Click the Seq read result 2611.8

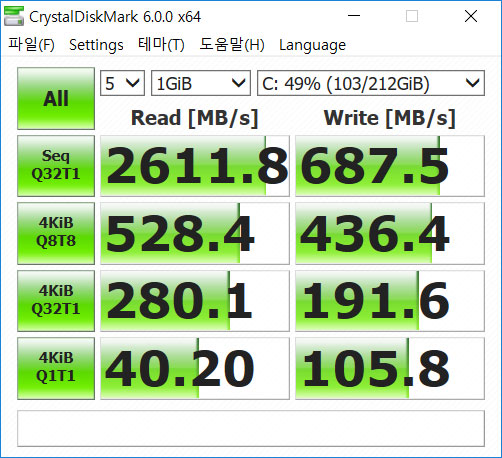click(195, 166)
